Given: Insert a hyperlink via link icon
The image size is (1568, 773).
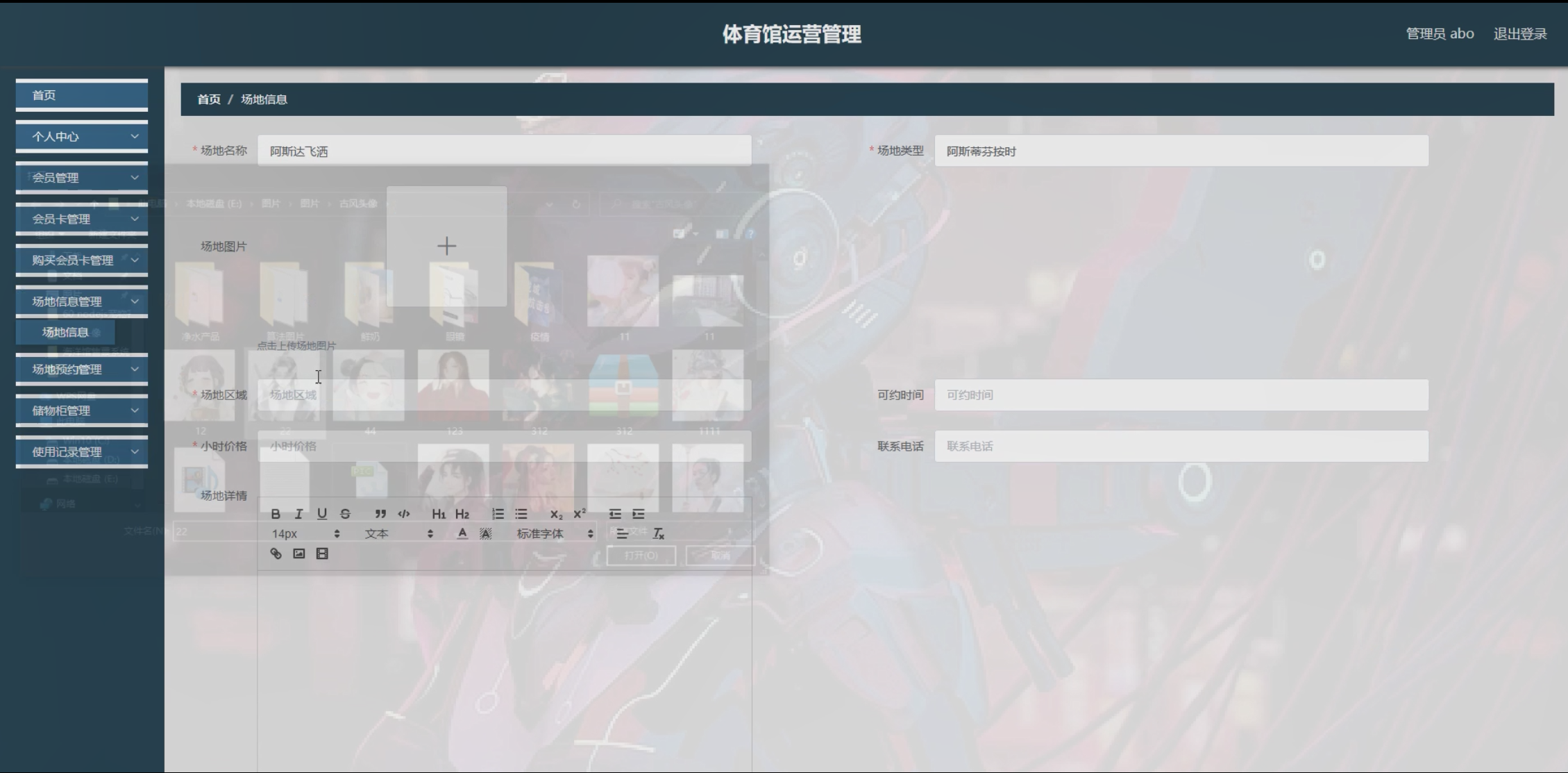Looking at the screenshot, I should (x=276, y=554).
